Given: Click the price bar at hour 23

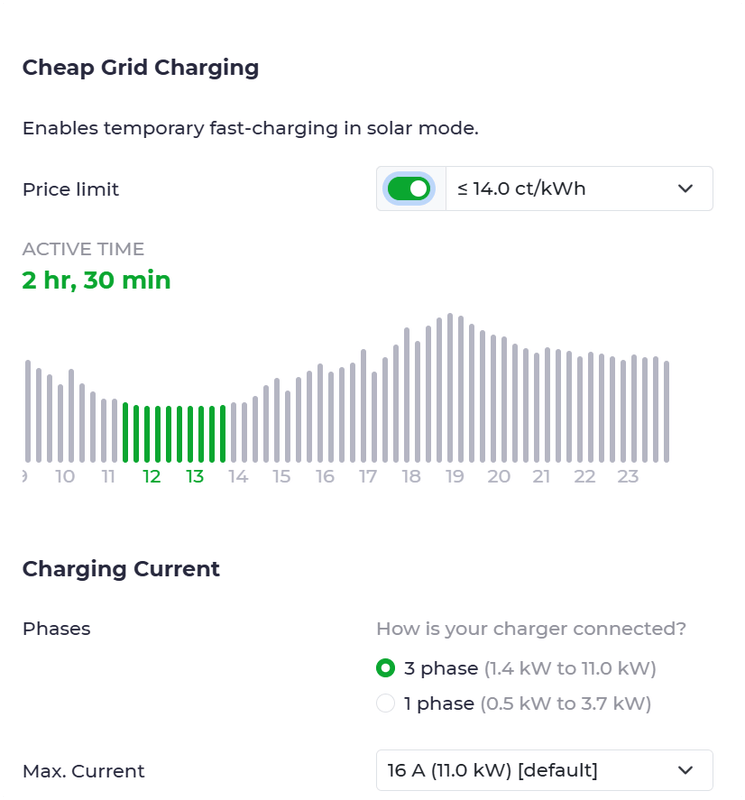Looking at the screenshot, I should tap(623, 411).
